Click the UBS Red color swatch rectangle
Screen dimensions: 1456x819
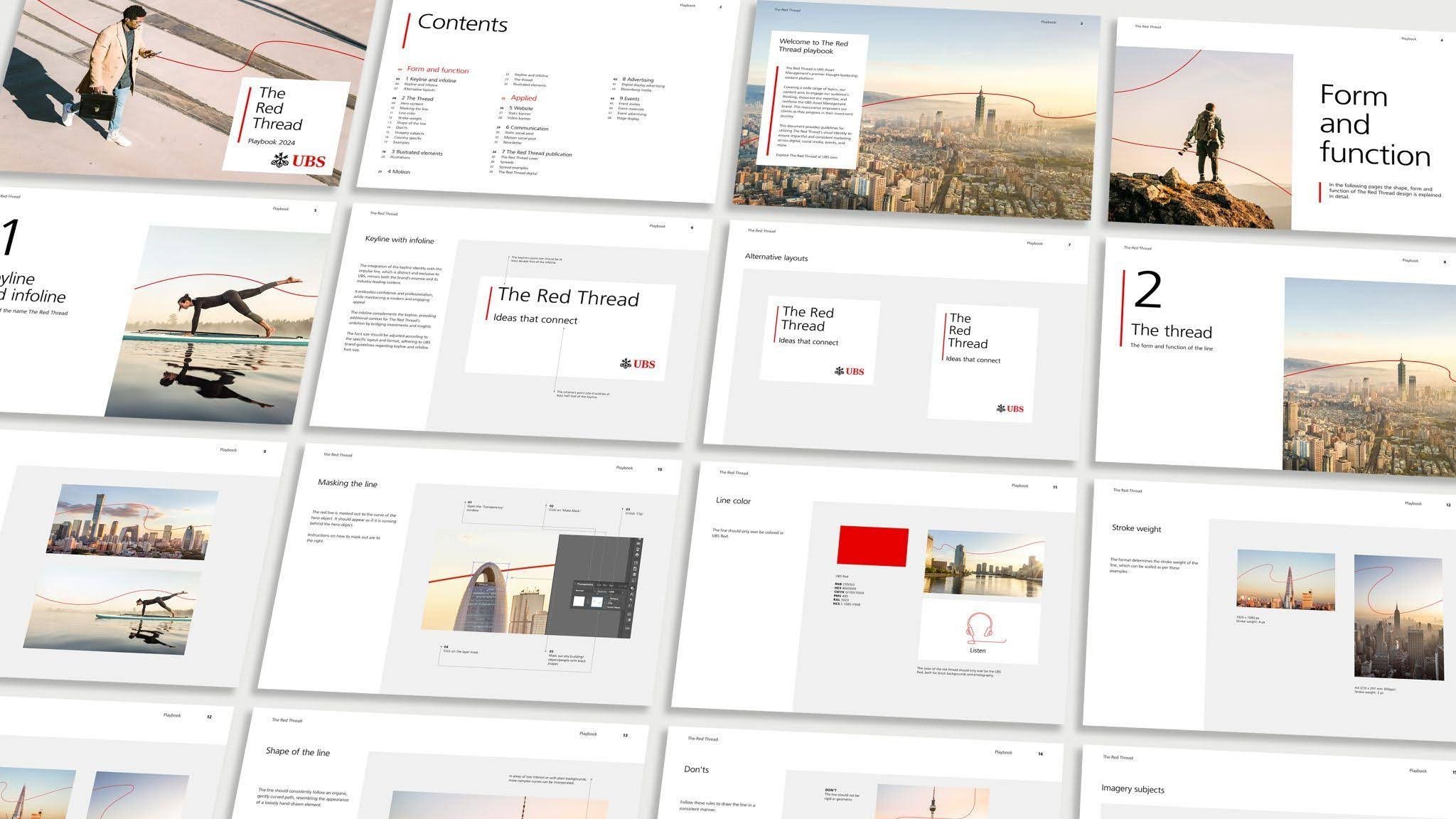point(873,546)
